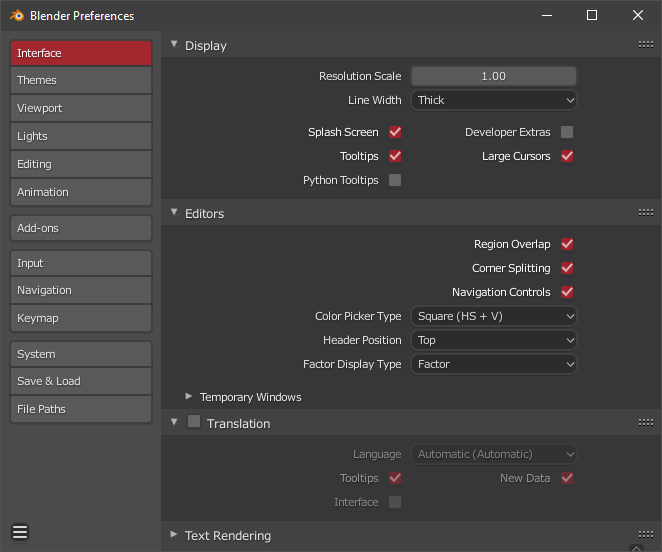The width and height of the screenshot is (662, 552).
Task: Open the Line Width dropdown
Action: tap(494, 100)
